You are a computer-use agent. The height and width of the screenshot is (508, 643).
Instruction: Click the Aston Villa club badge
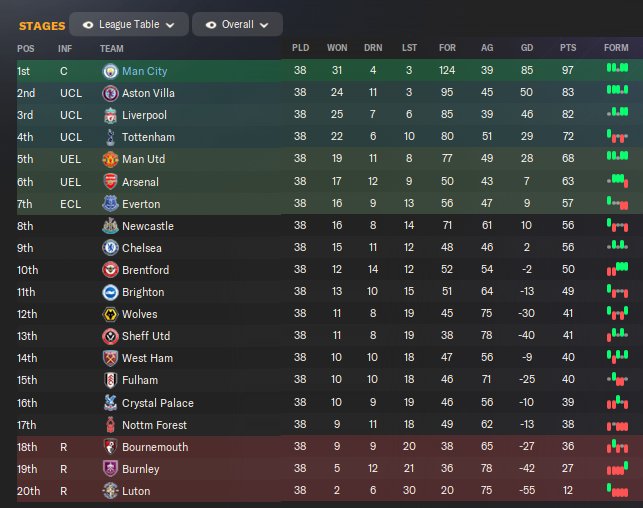(110, 93)
